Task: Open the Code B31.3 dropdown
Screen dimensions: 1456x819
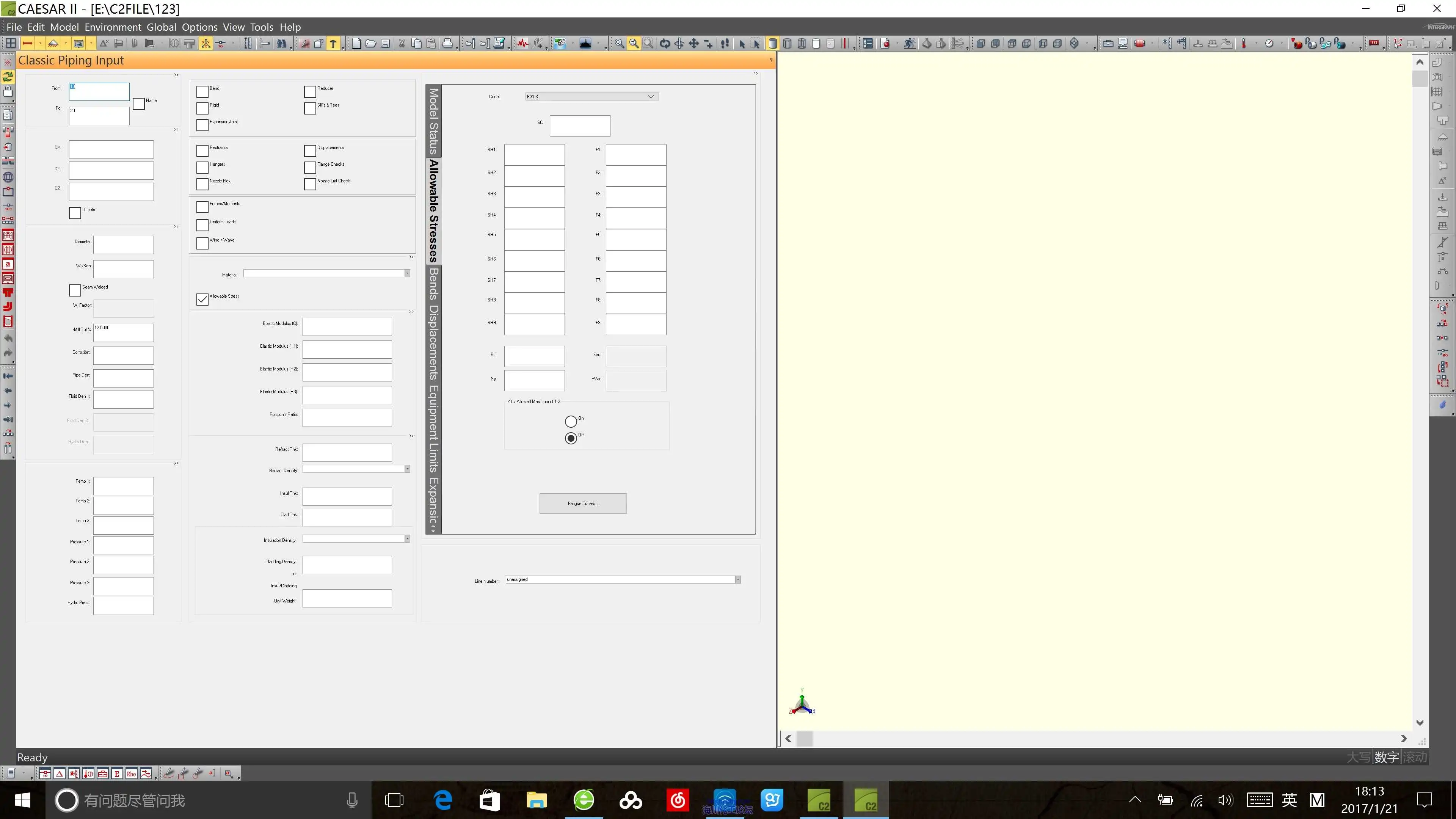Action: (x=651, y=97)
